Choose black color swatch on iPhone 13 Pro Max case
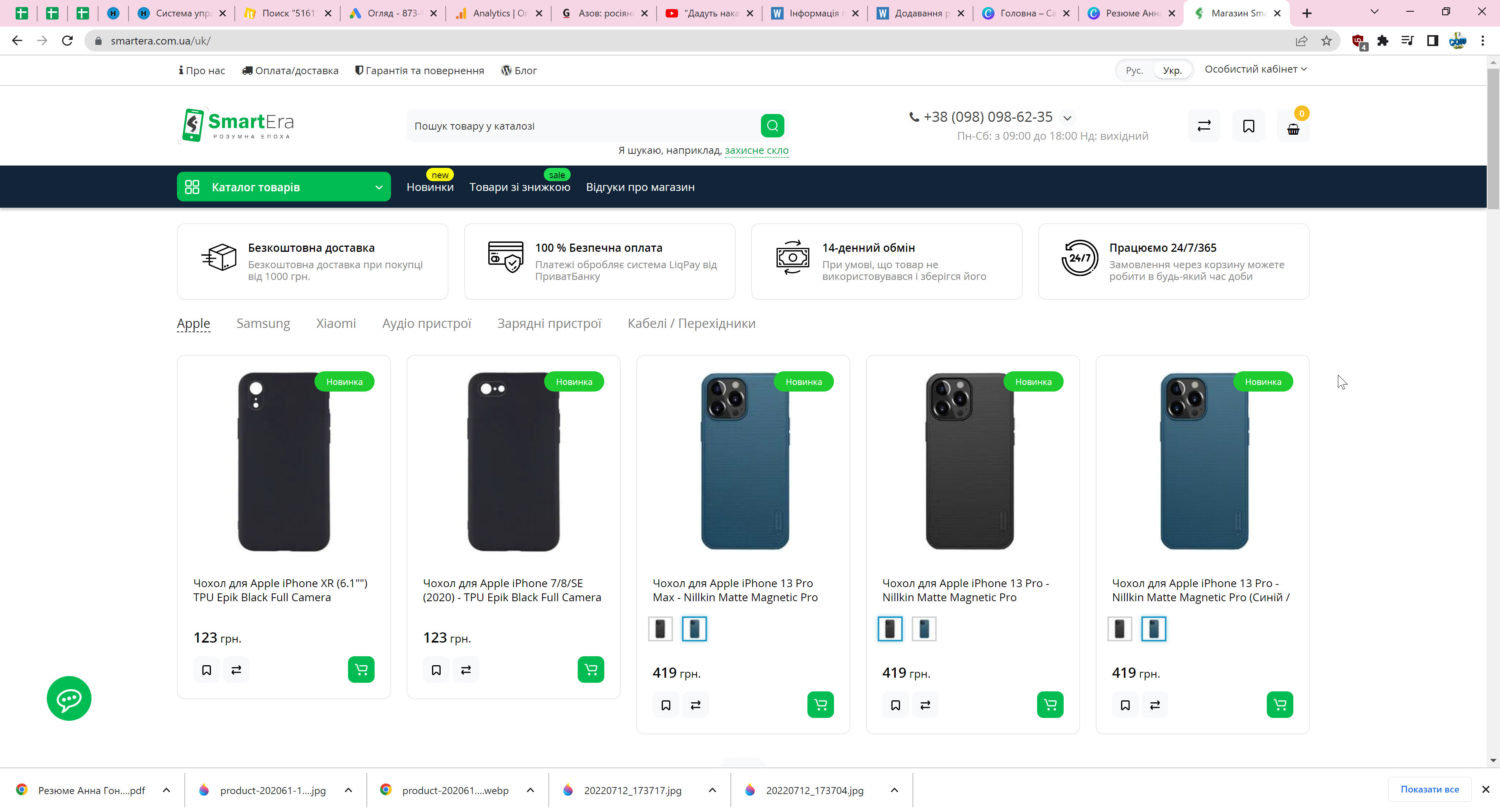Screen dimensions: 1500x812 click(660, 629)
